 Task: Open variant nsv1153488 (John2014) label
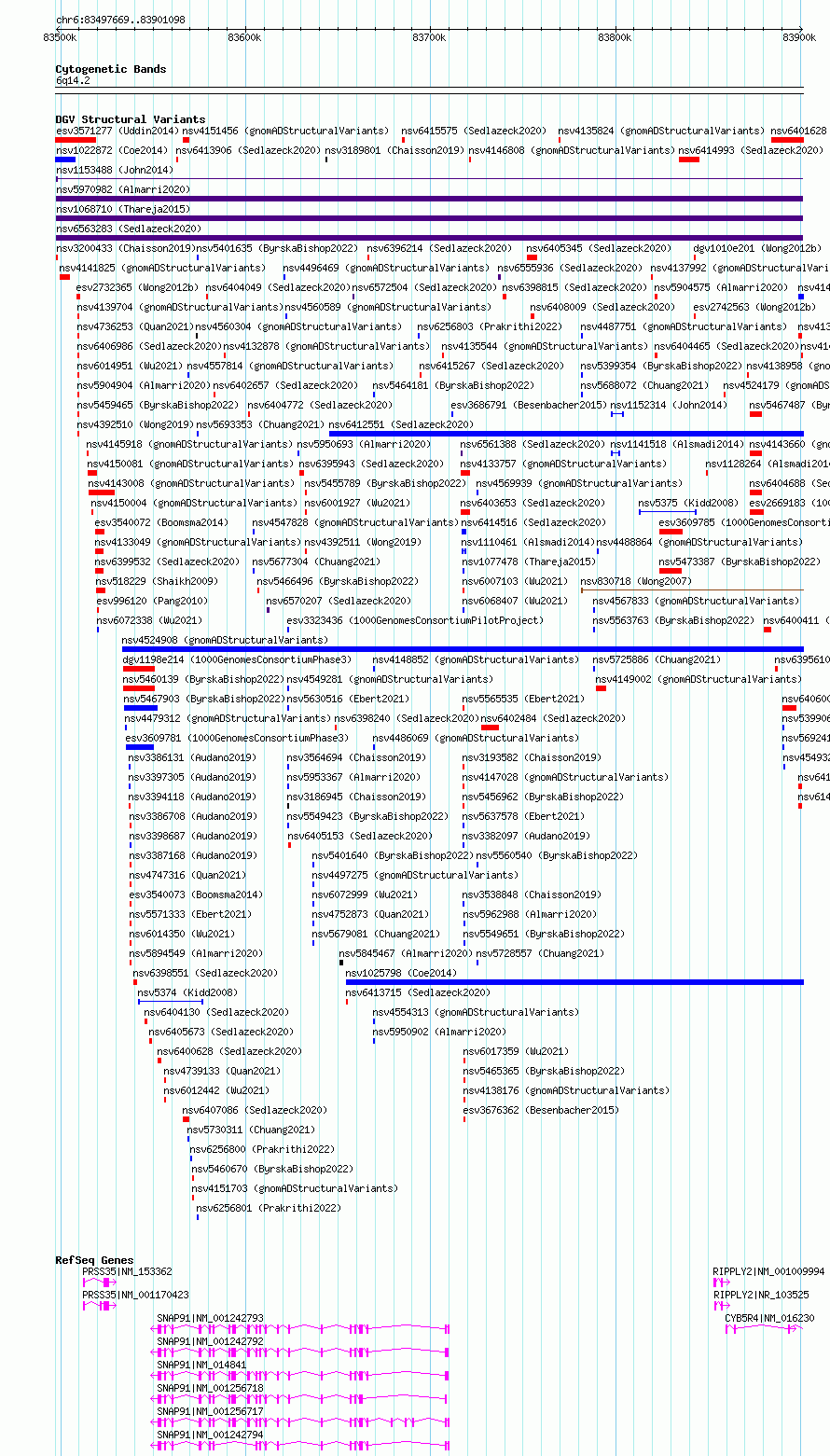click(x=115, y=170)
